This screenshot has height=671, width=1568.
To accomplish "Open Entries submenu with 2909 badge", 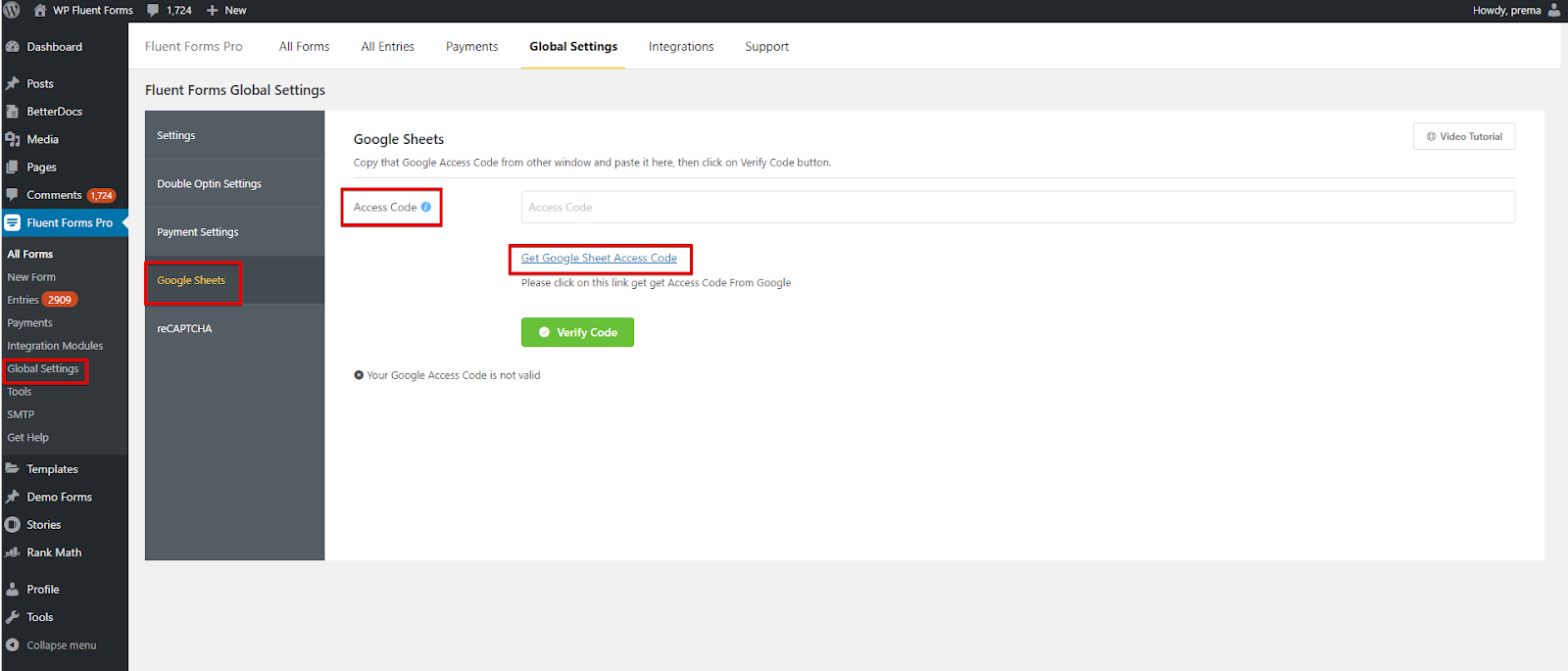I will (42, 300).
